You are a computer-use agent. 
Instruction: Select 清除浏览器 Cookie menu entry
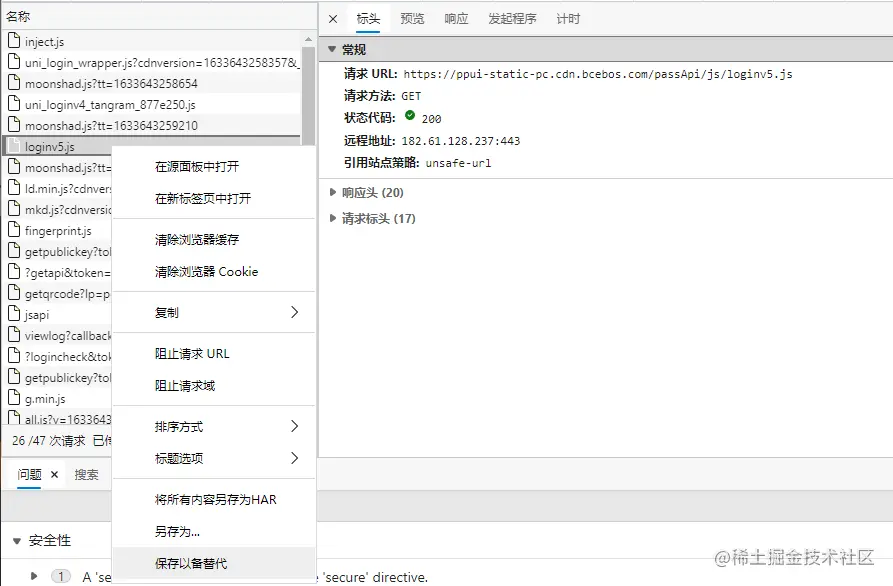214,272
